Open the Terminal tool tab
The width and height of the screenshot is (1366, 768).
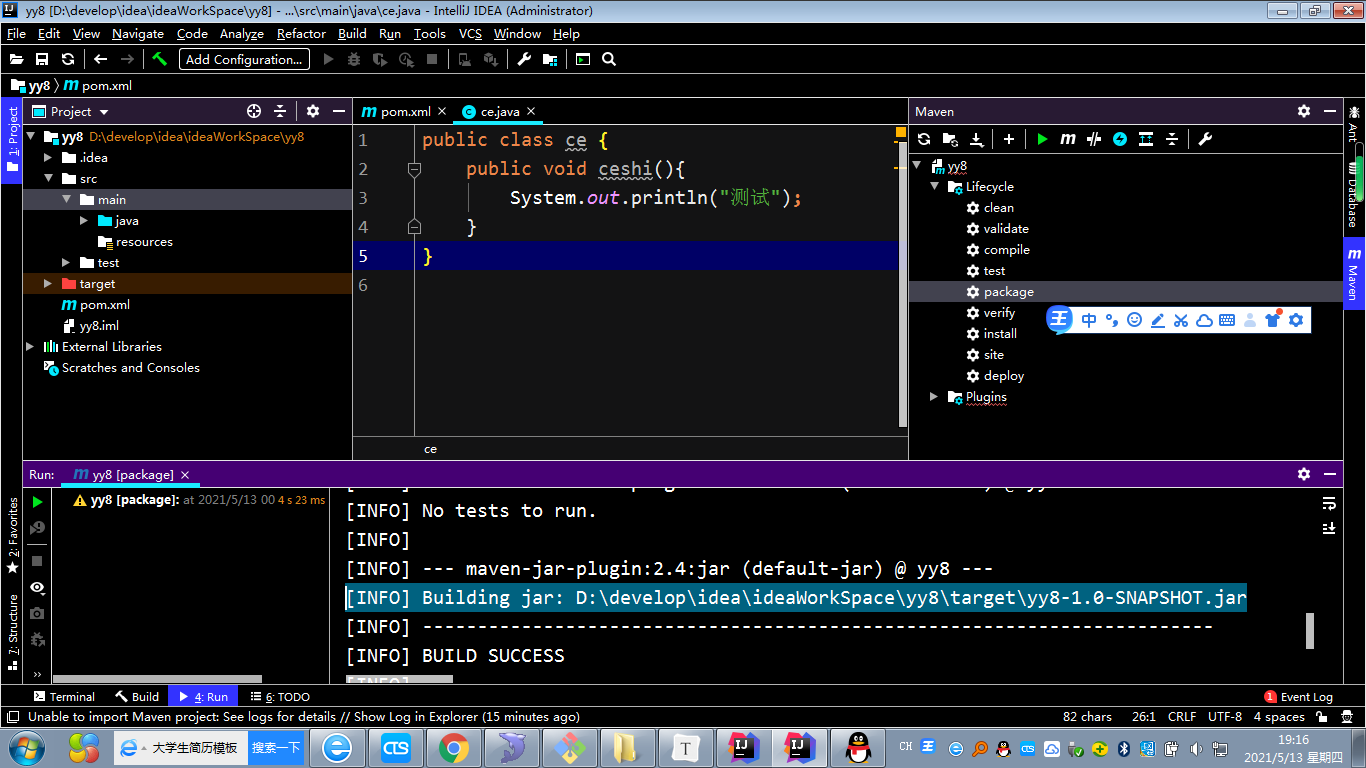pyautogui.click(x=64, y=697)
